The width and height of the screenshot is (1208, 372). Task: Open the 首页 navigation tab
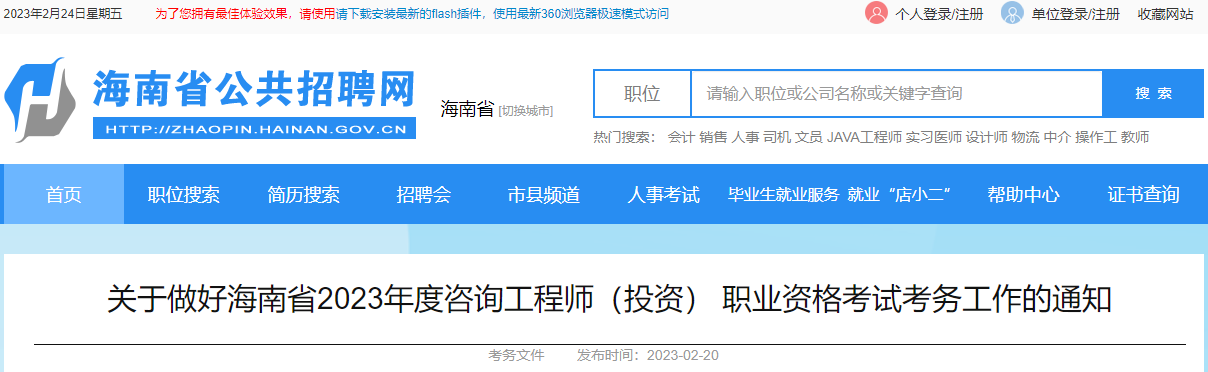click(64, 195)
